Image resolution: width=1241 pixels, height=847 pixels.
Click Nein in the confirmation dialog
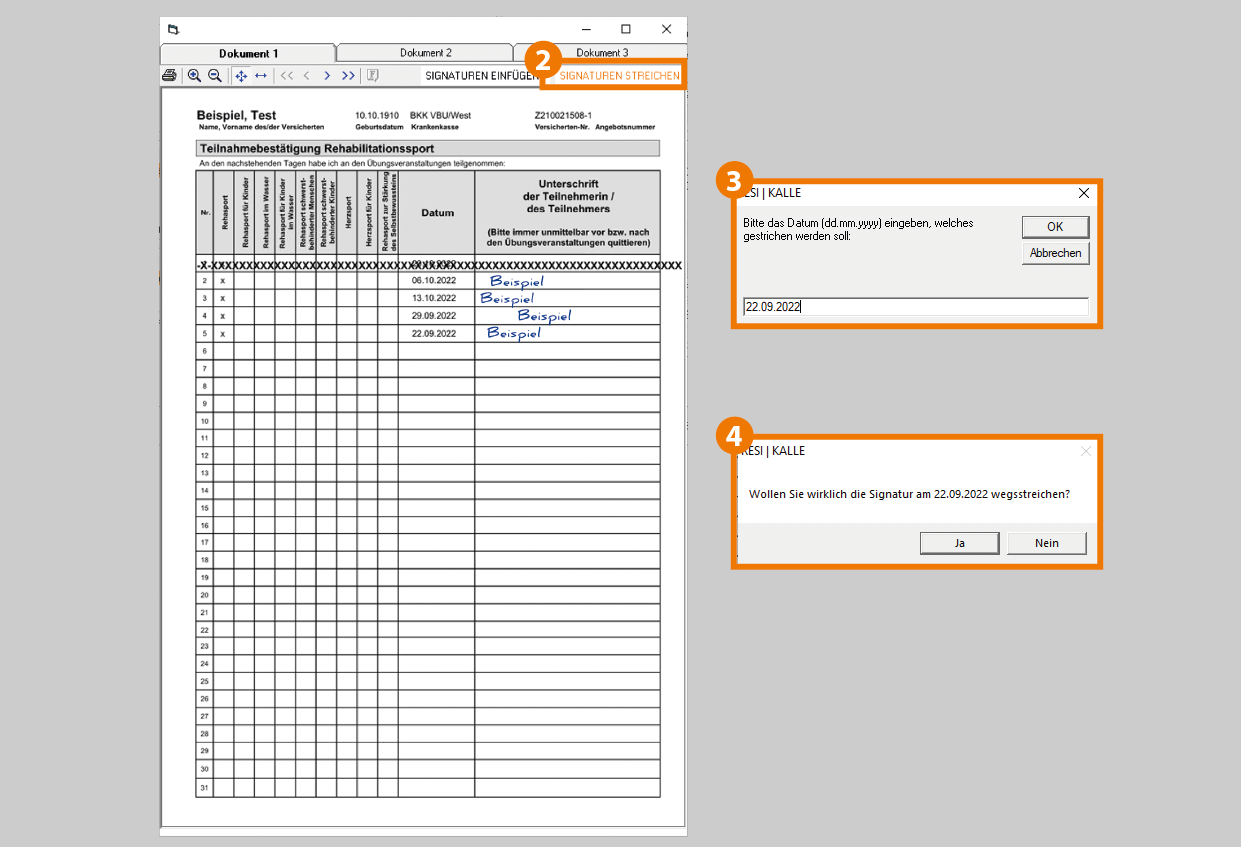pos(1046,543)
